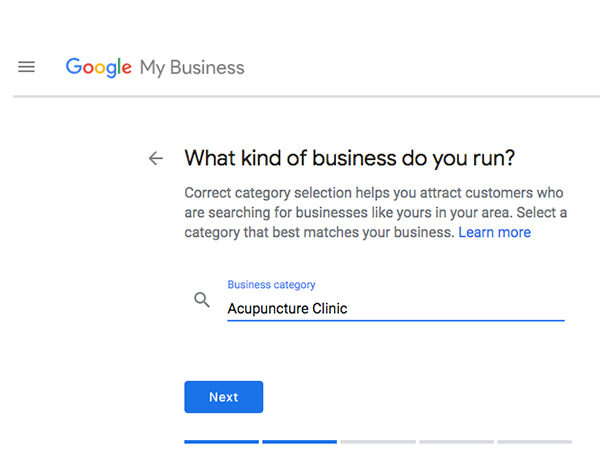This screenshot has height=475, width=600.
Task: Open the Learn more link
Action: (494, 232)
